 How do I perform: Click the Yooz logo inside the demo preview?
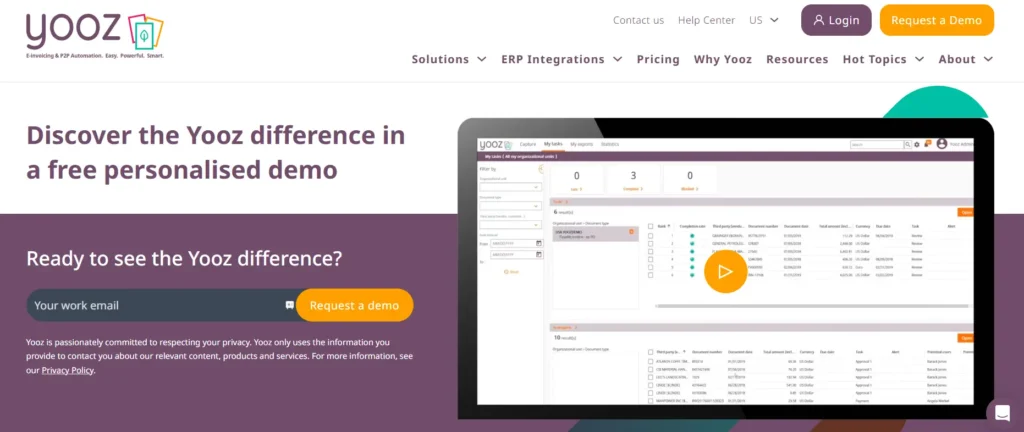[496, 144]
